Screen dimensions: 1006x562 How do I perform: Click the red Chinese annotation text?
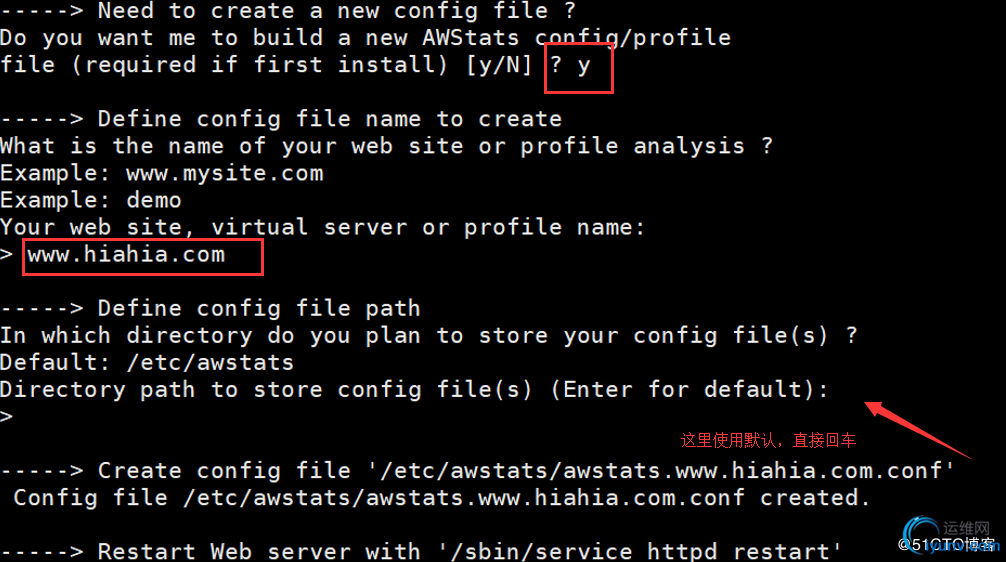pyautogui.click(x=768, y=440)
